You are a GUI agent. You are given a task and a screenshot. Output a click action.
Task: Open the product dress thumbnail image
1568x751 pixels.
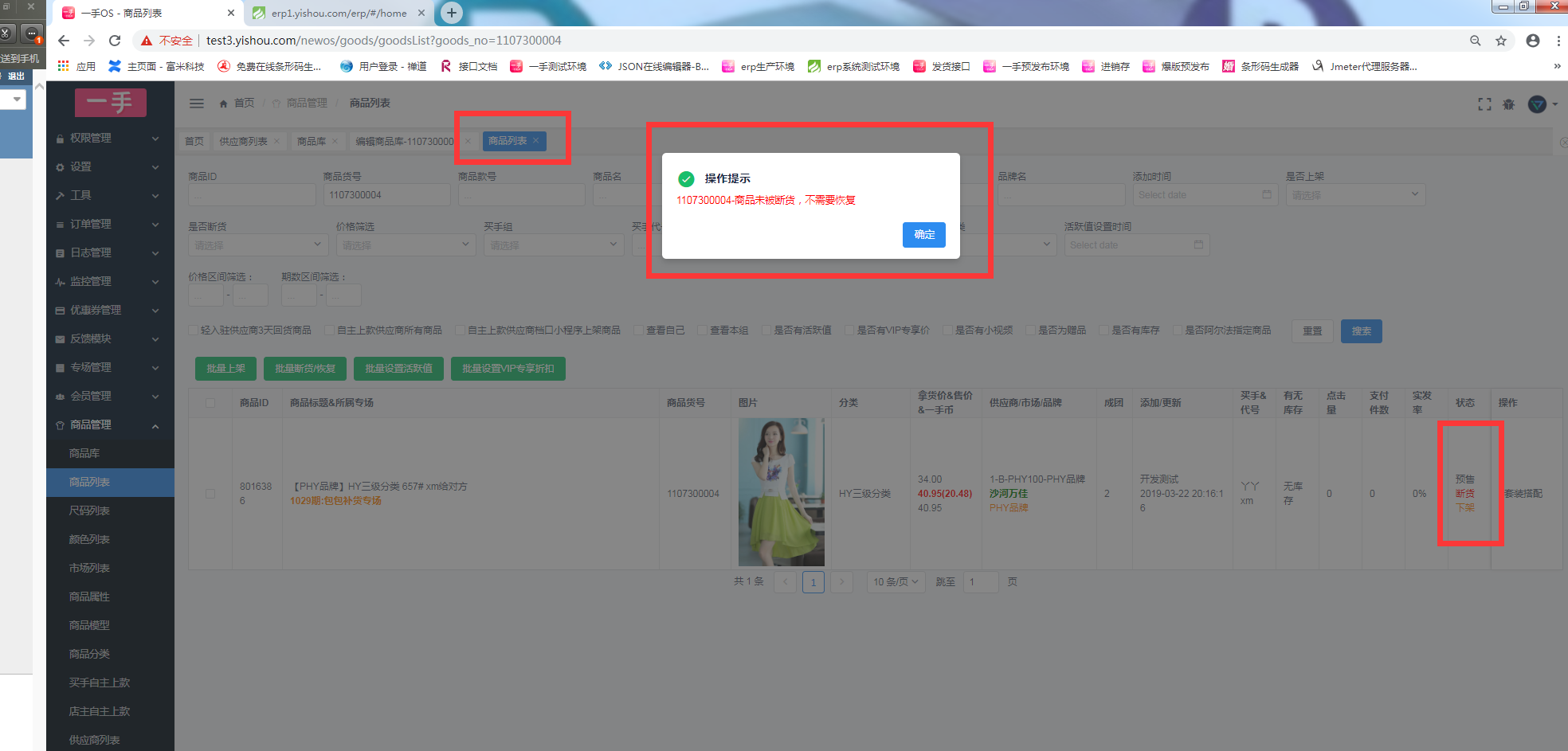782,492
